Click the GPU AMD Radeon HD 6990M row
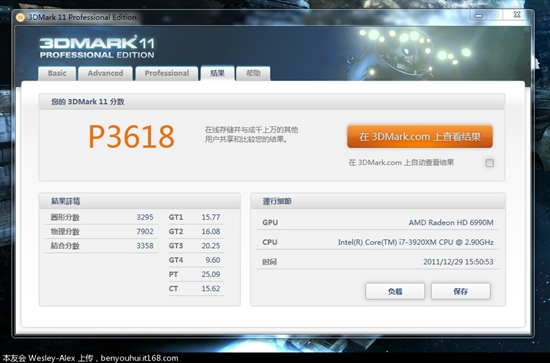 tap(378, 222)
